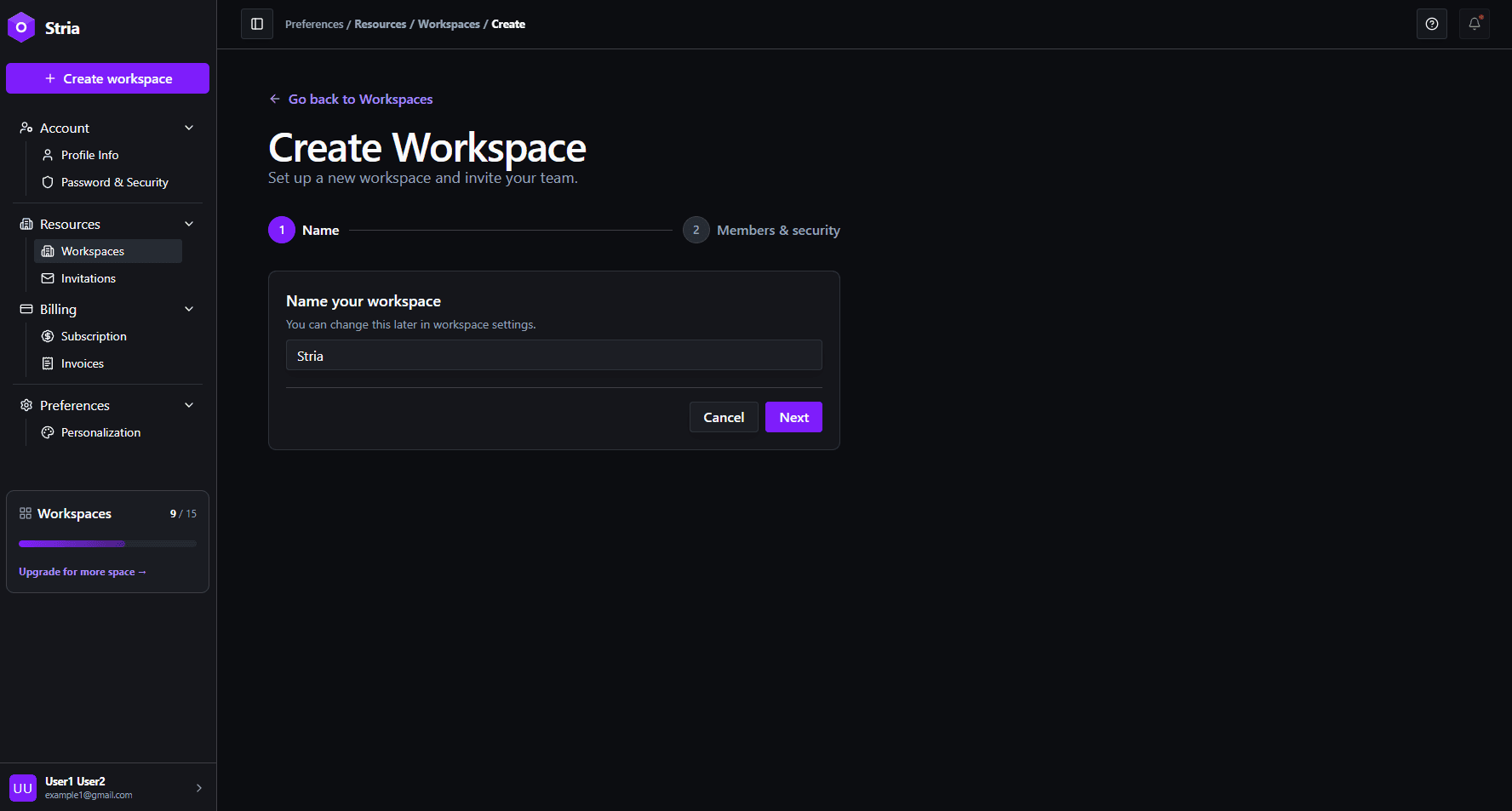The width and height of the screenshot is (1512, 811).
Task: Click Upgrade for more space link
Action: [x=83, y=572]
